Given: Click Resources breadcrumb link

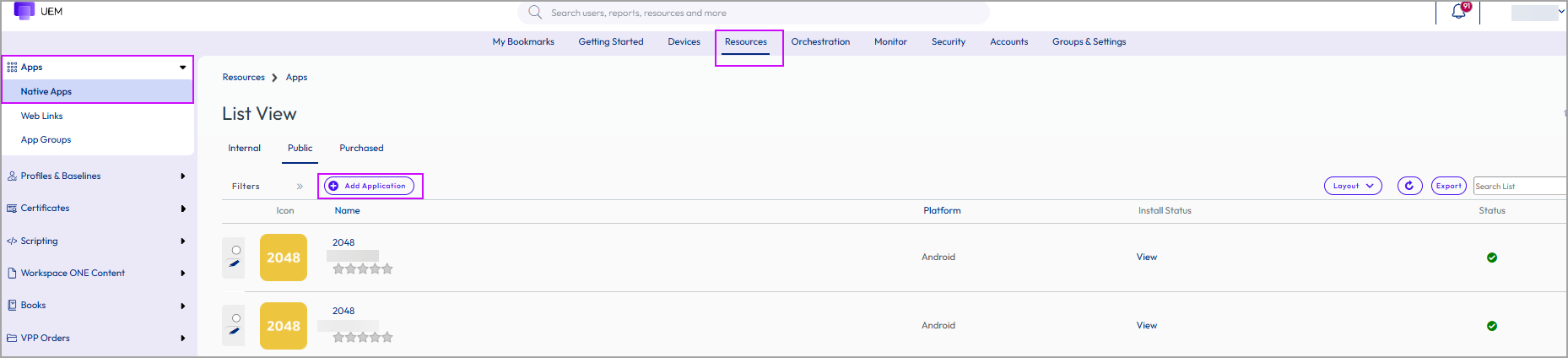Looking at the screenshot, I should point(244,78).
